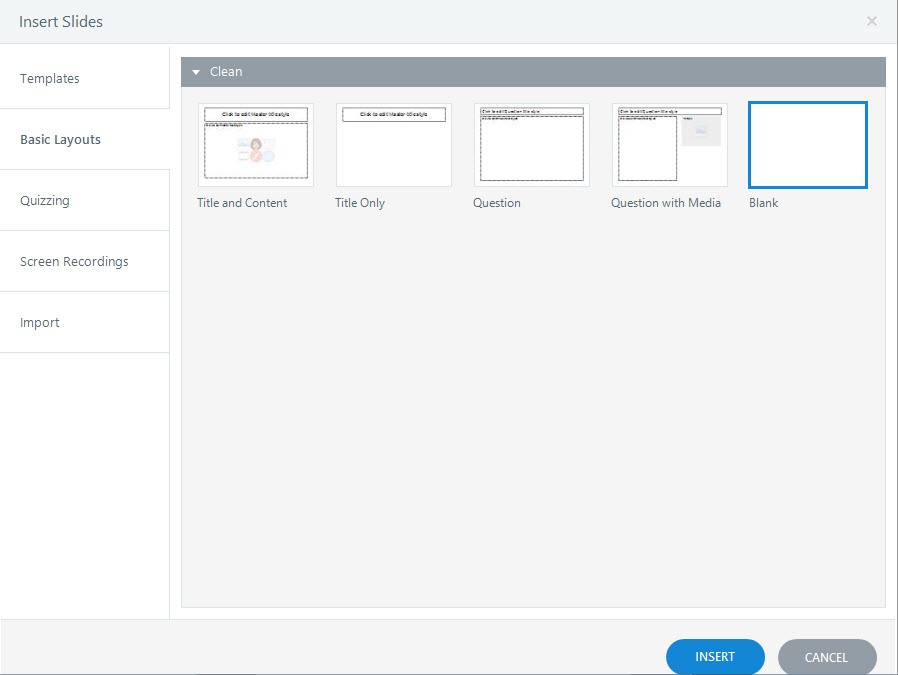
Task: Go to the Screen Recordings tab
Action: [74, 262]
